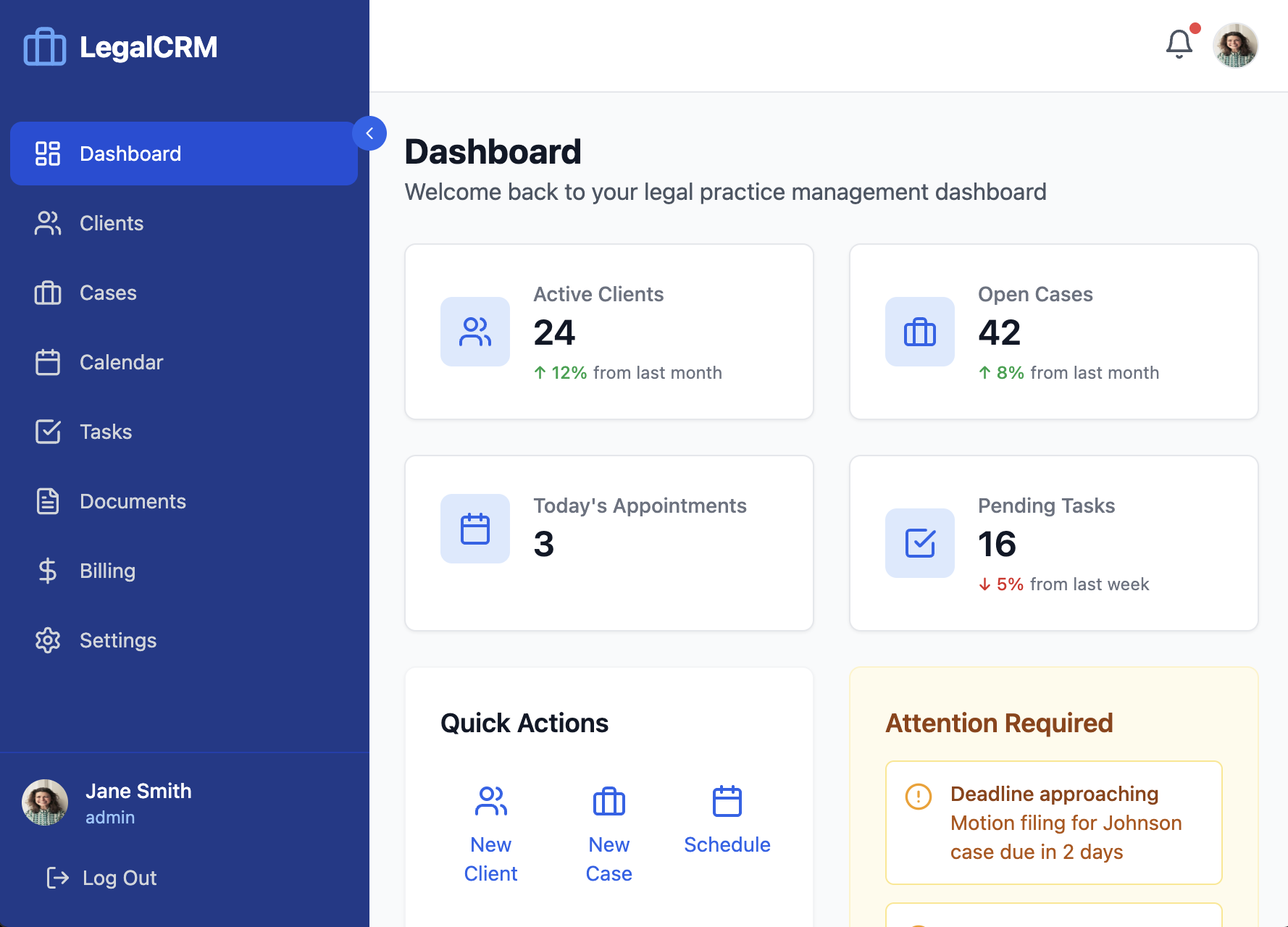Open the top-right user avatar
Viewport: 1288px width, 927px height.
(x=1235, y=45)
